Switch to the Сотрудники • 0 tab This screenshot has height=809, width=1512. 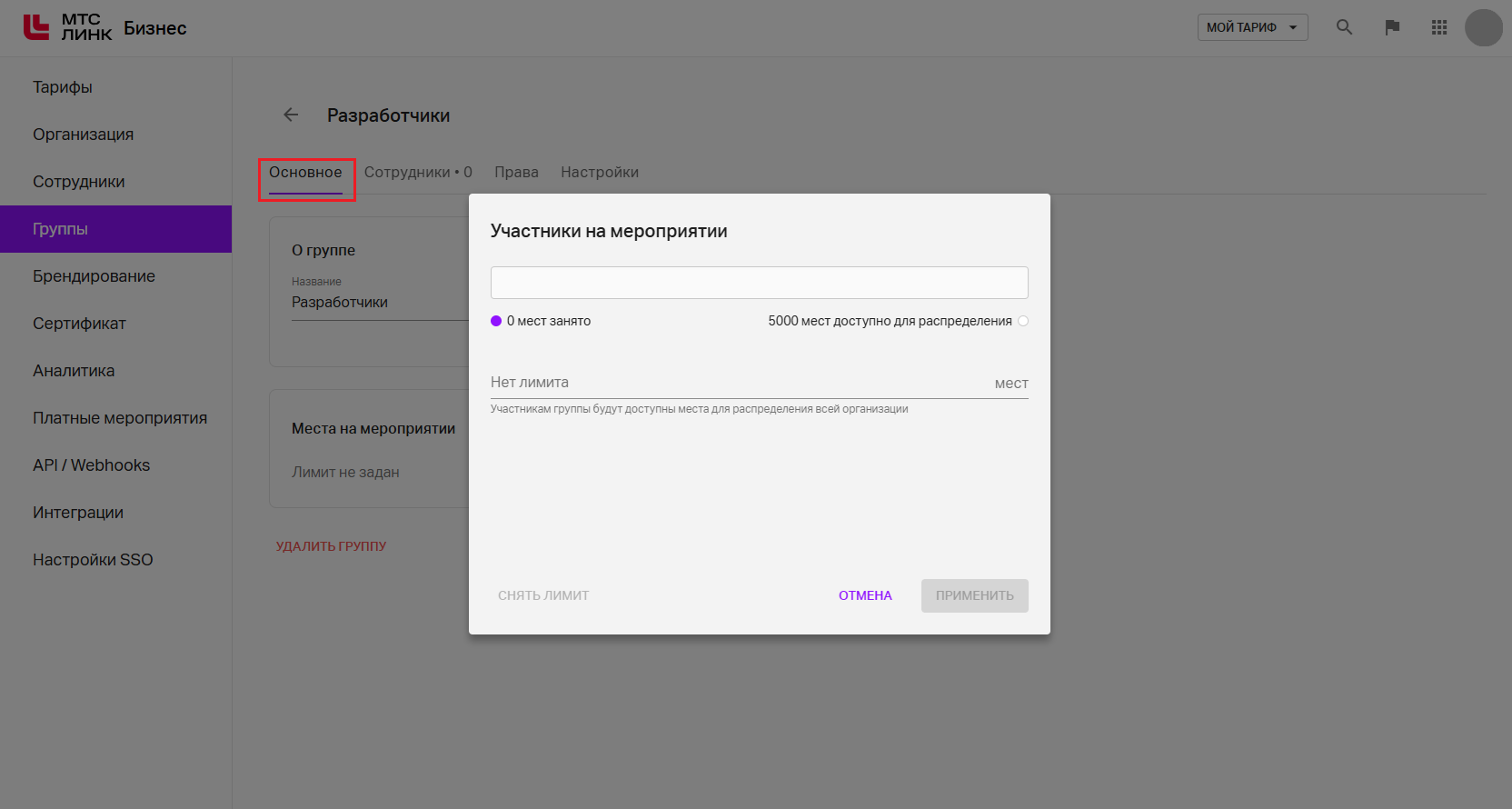pos(418,172)
